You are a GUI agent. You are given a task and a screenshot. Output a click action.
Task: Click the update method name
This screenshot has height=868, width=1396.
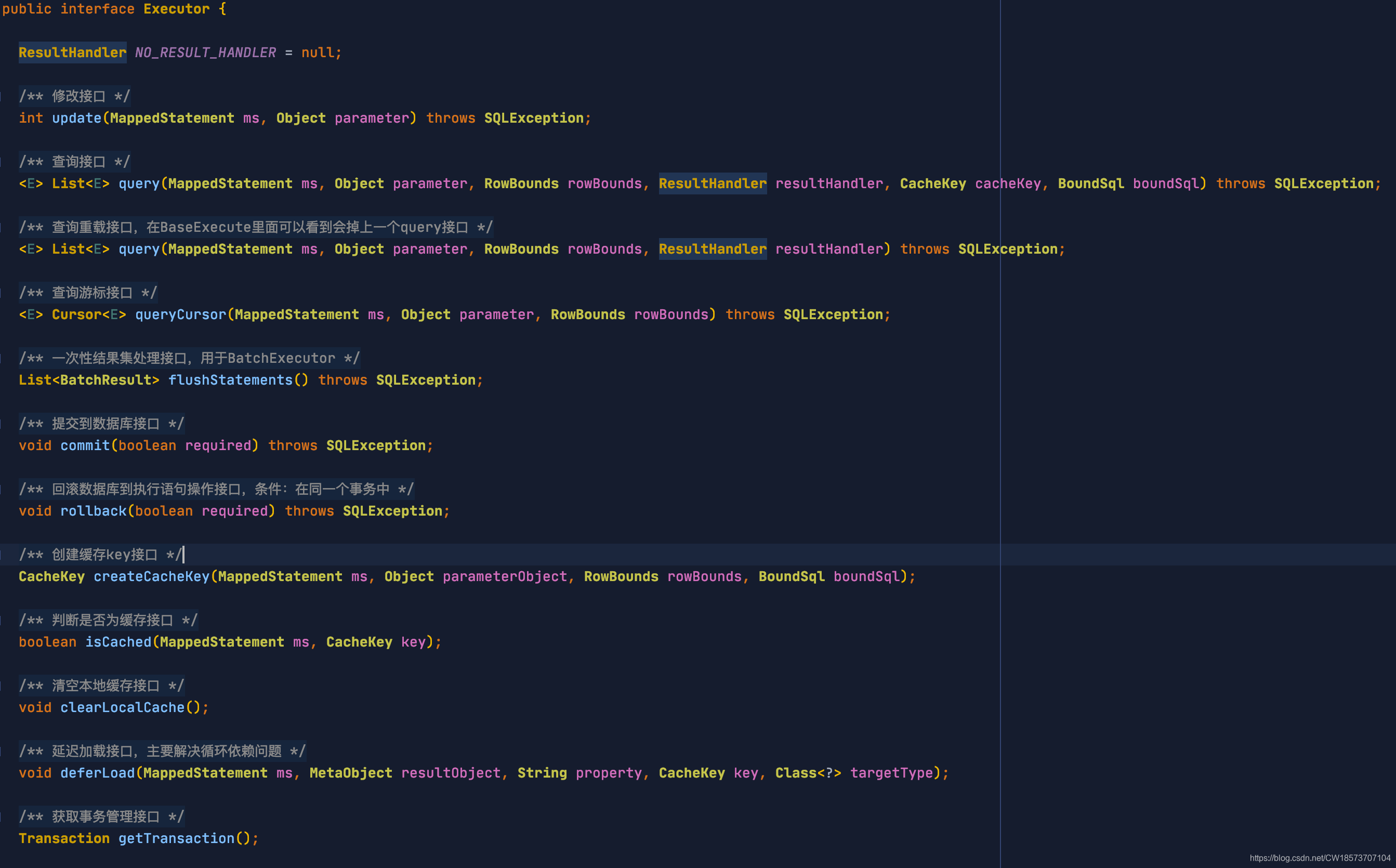[76, 119]
